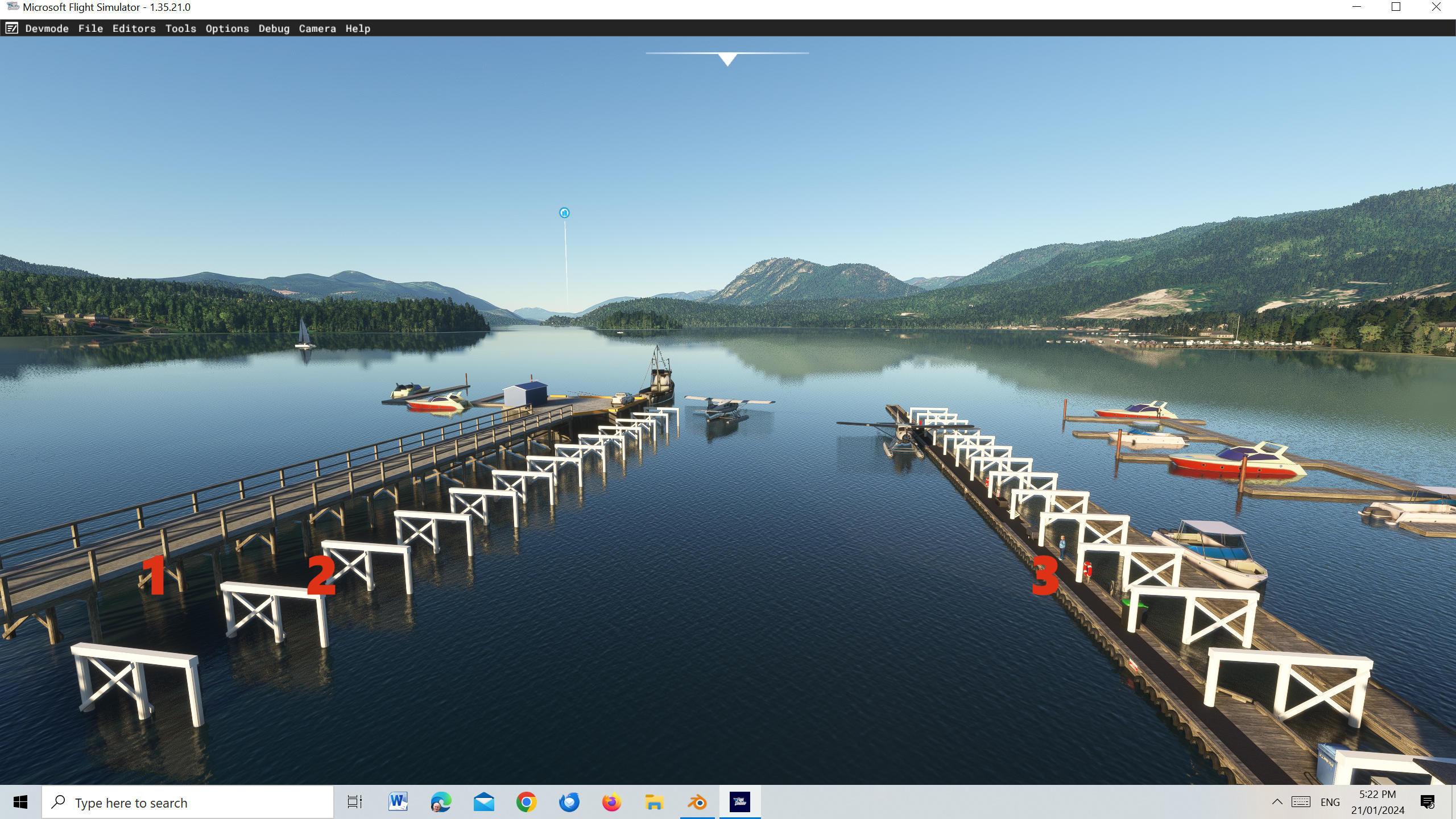The width and height of the screenshot is (1456, 819).
Task: Select the blue point-of-interest marker over the lake
Action: pyautogui.click(x=564, y=213)
